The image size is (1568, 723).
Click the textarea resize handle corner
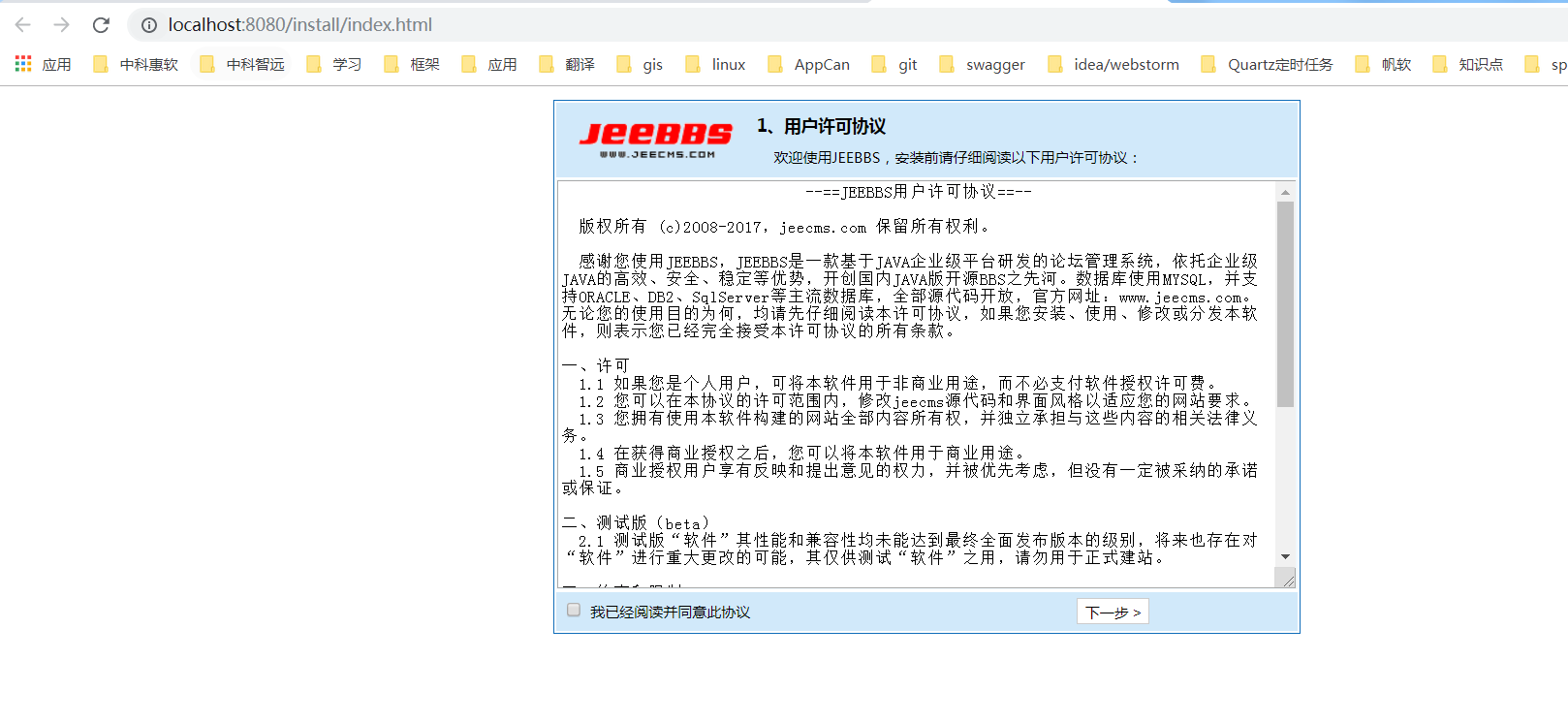[x=1287, y=580]
